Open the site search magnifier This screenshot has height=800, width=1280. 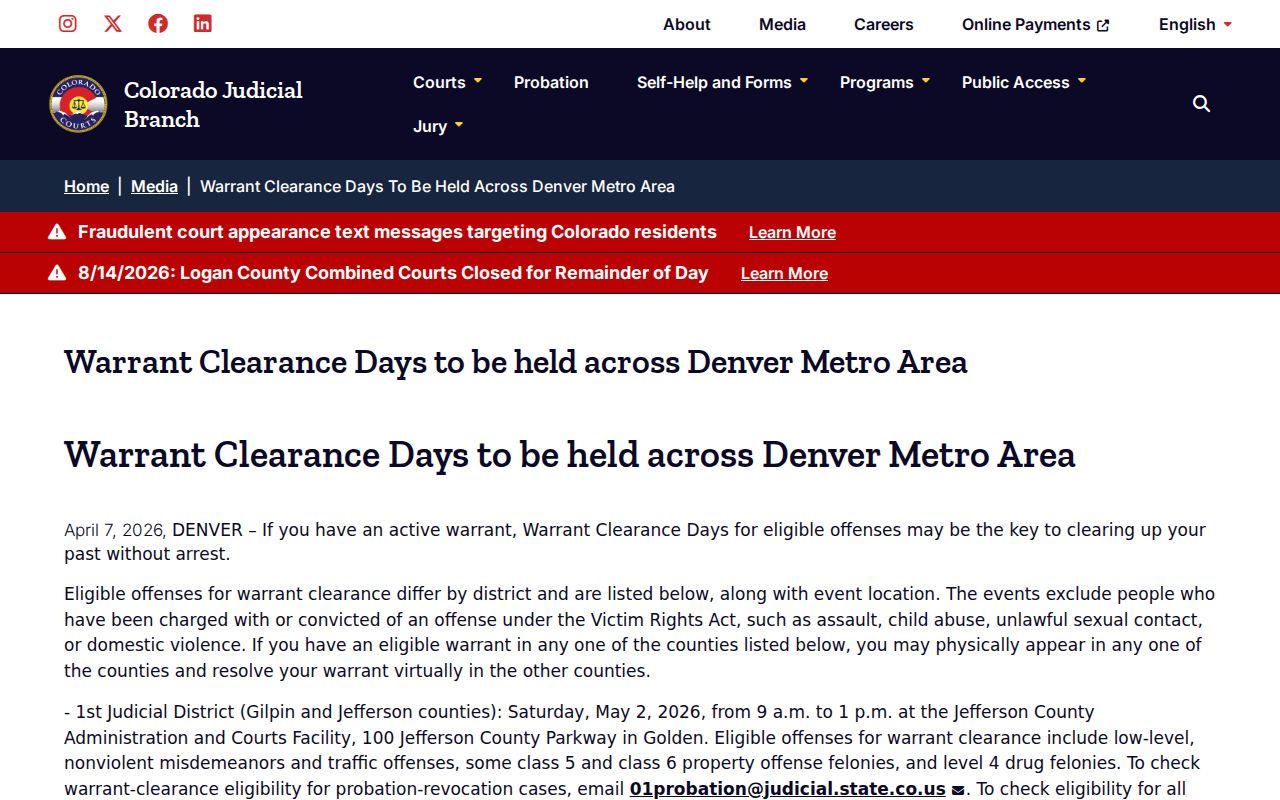tap(1202, 104)
